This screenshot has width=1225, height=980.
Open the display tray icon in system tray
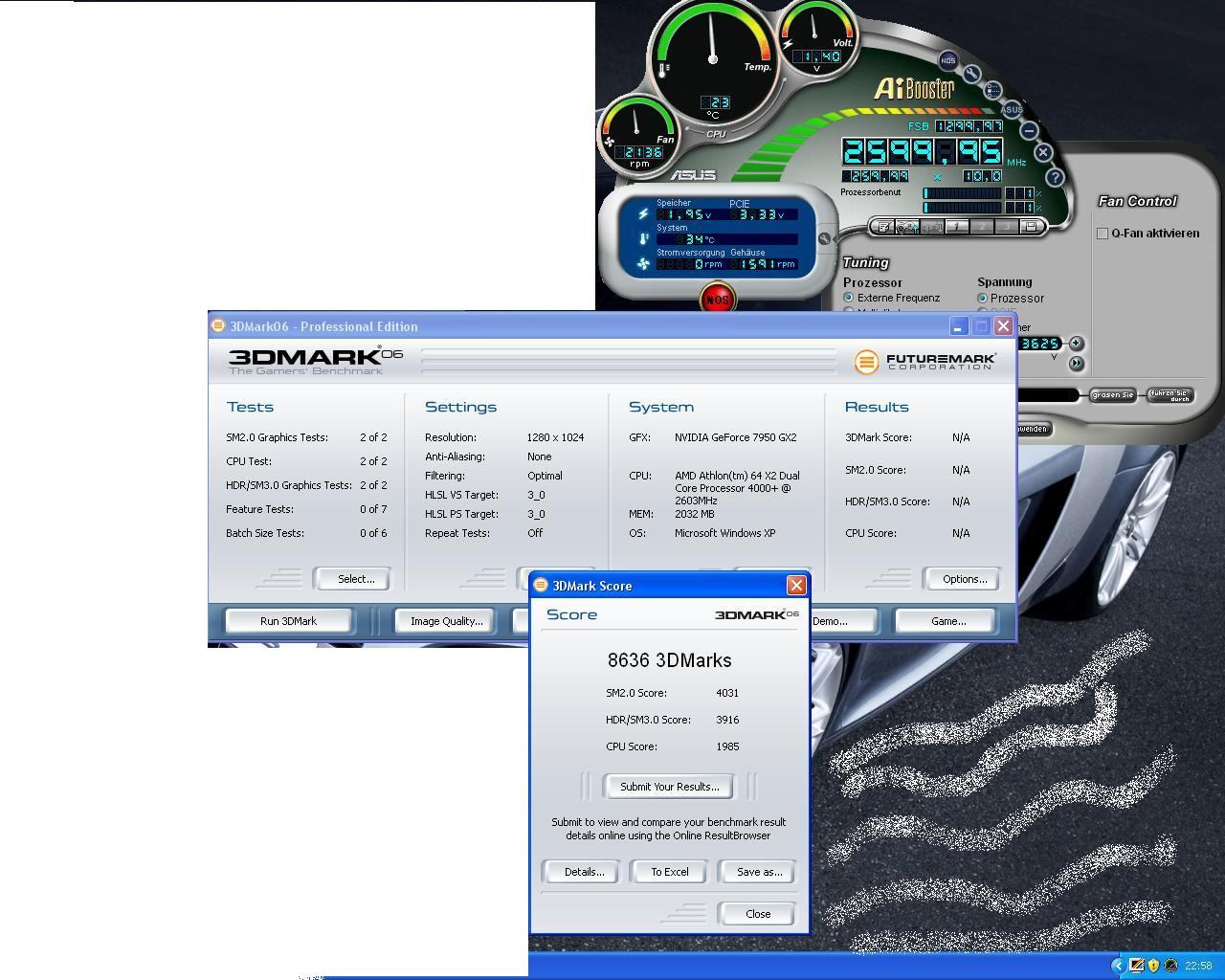pos(1137,966)
